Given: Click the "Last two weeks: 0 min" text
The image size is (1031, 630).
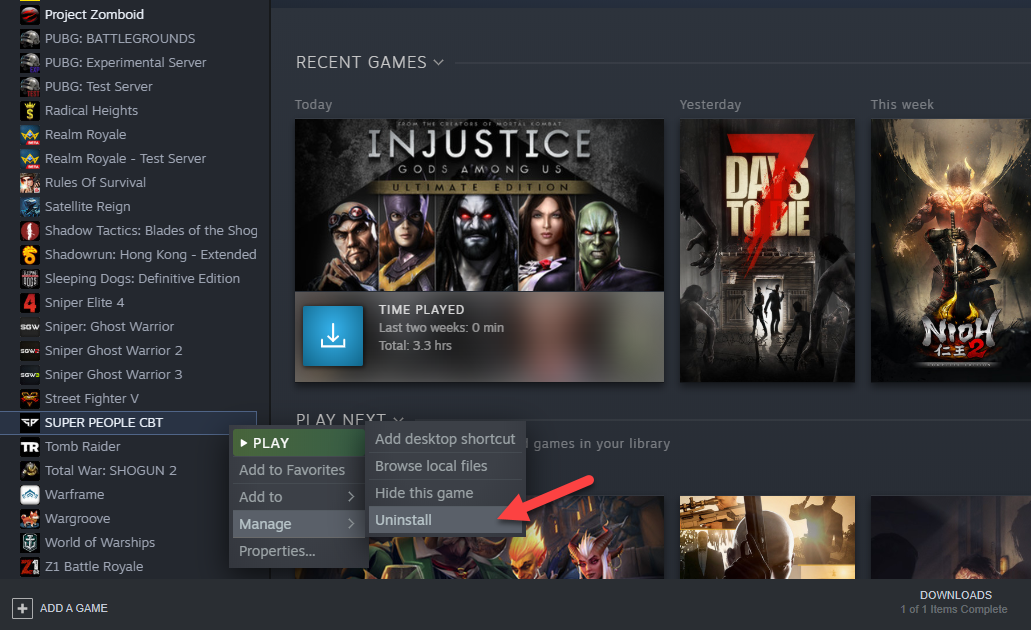Looking at the screenshot, I should point(441,327).
